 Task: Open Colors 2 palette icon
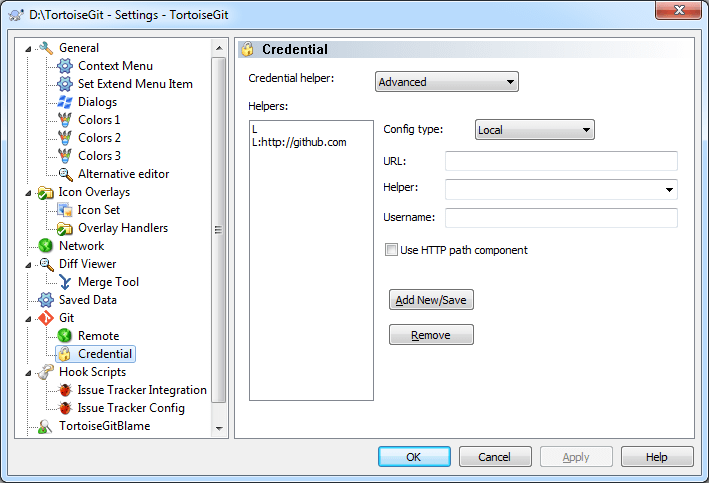65,138
